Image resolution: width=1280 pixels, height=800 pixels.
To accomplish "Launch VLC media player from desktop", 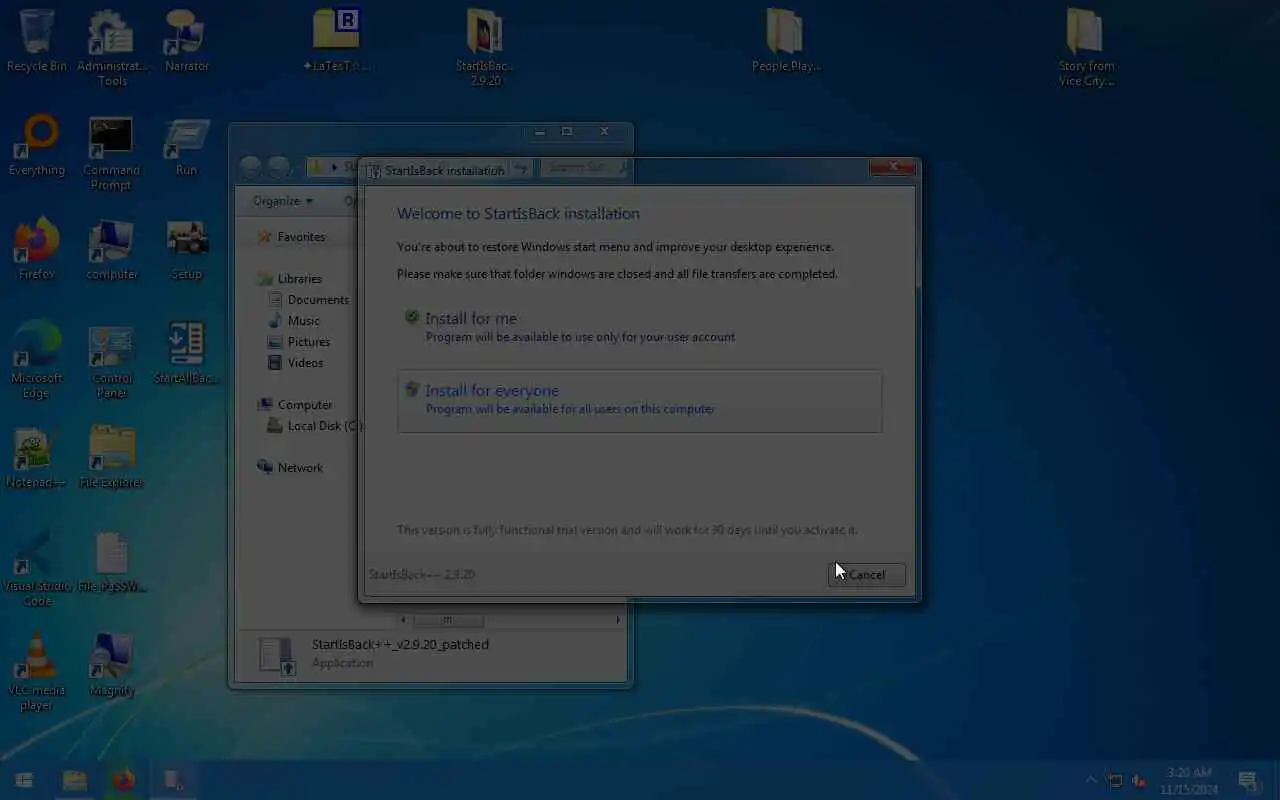I will pos(37,672).
